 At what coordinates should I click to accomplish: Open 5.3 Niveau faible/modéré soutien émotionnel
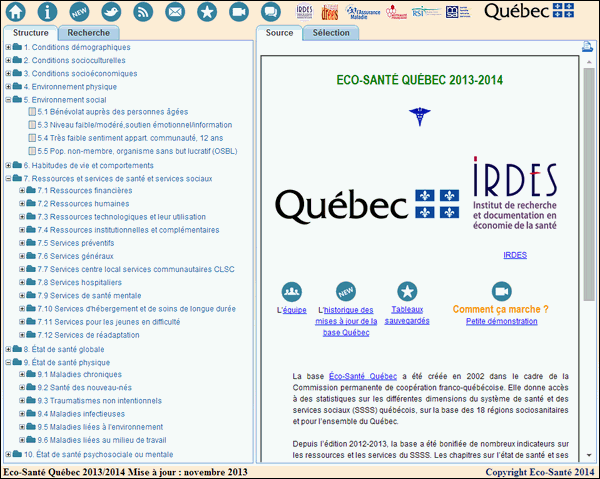pos(135,125)
